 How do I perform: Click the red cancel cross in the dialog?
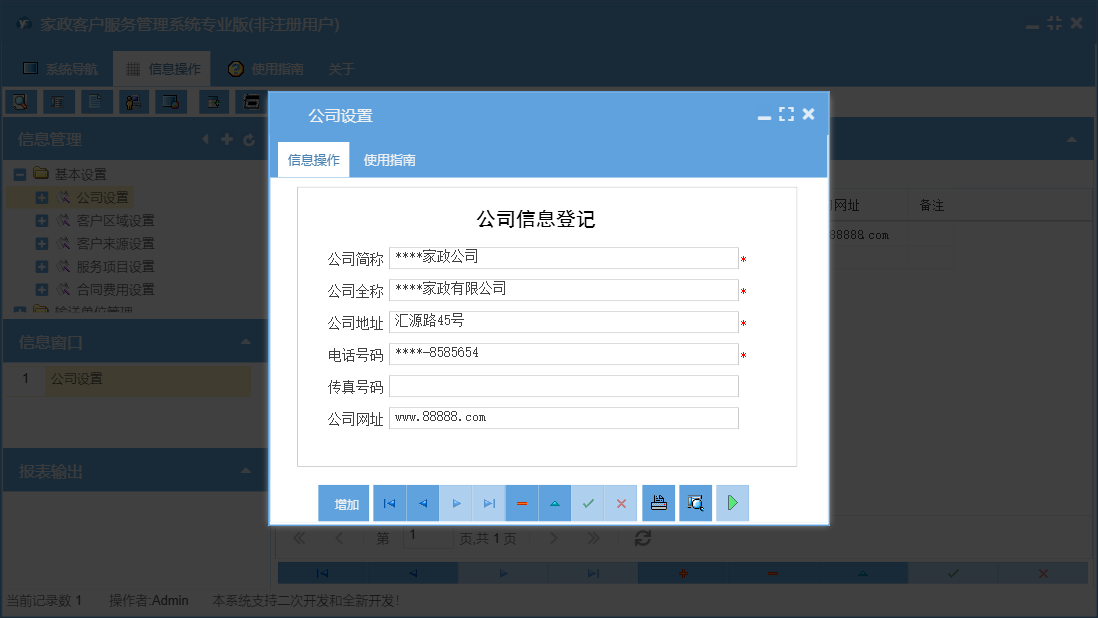[x=621, y=503]
